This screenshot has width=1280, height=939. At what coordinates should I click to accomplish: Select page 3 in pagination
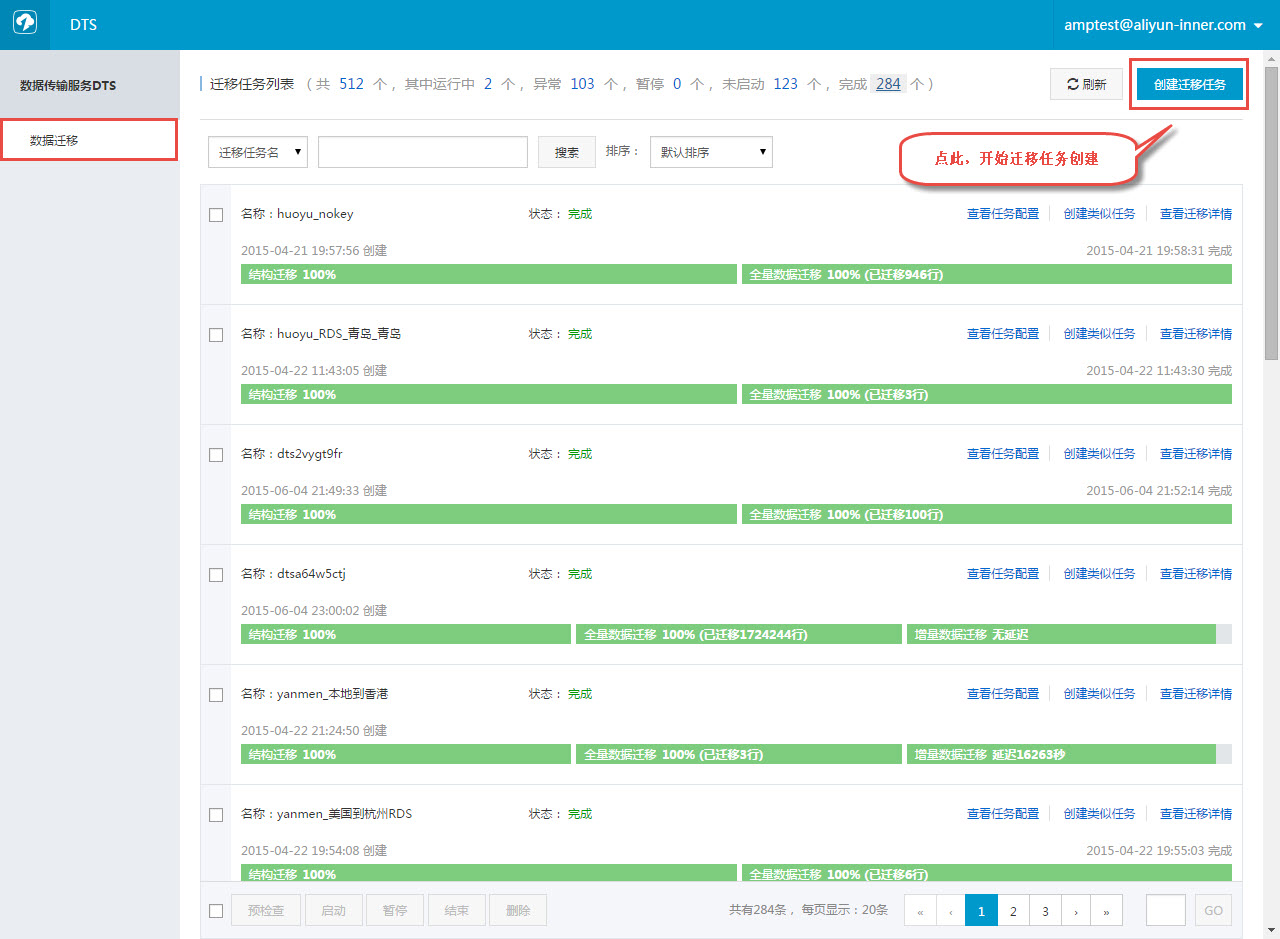1044,911
